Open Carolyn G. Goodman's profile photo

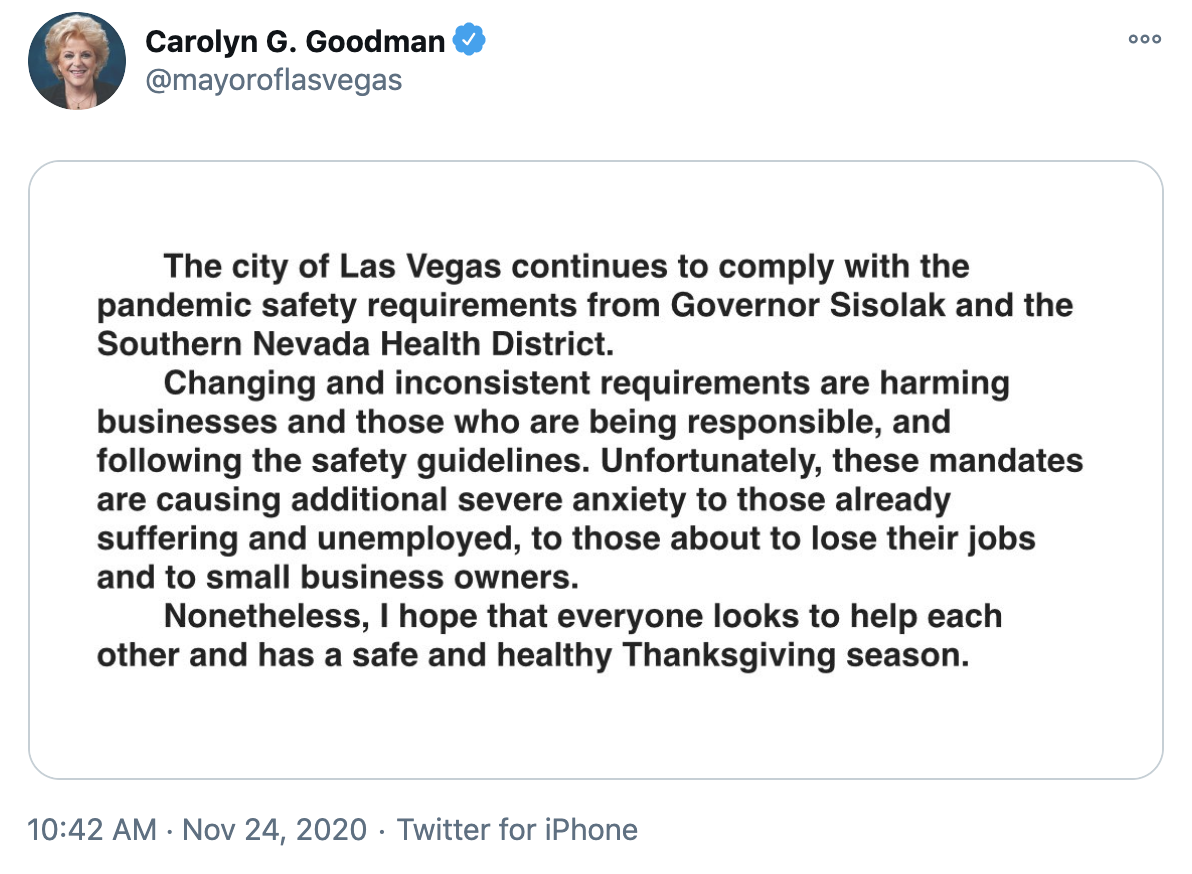click(x=77, y=61)
